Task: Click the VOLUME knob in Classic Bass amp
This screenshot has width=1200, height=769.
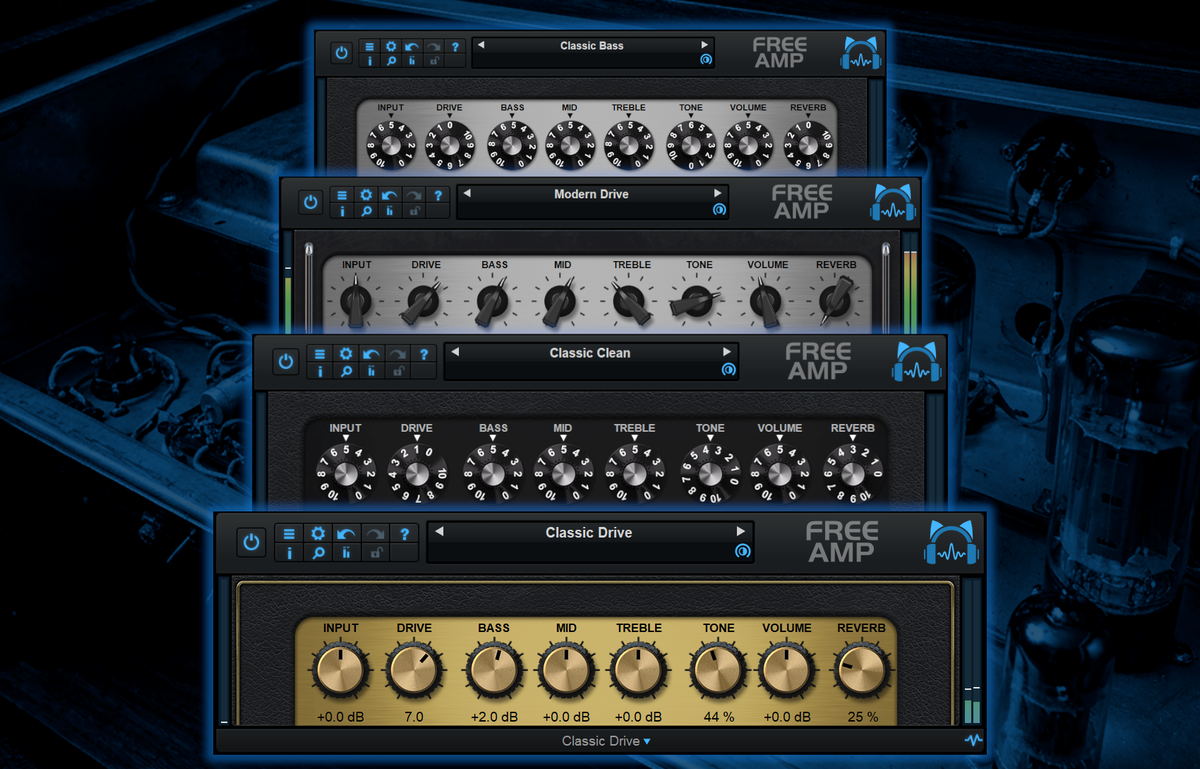Action: [x=748, y=146]
